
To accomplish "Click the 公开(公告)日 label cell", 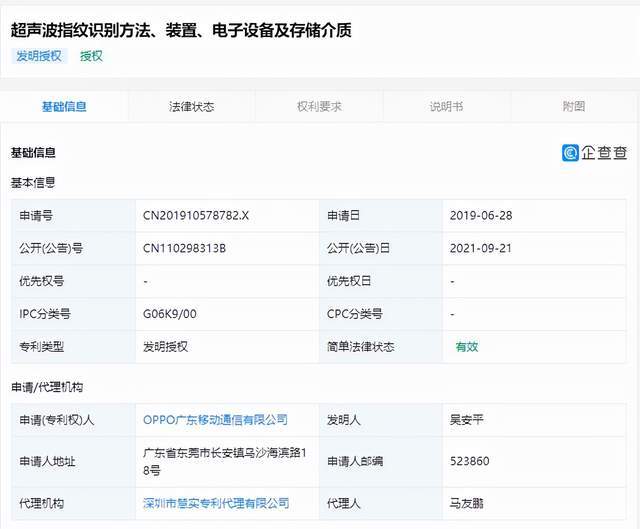I will [381, 248].
